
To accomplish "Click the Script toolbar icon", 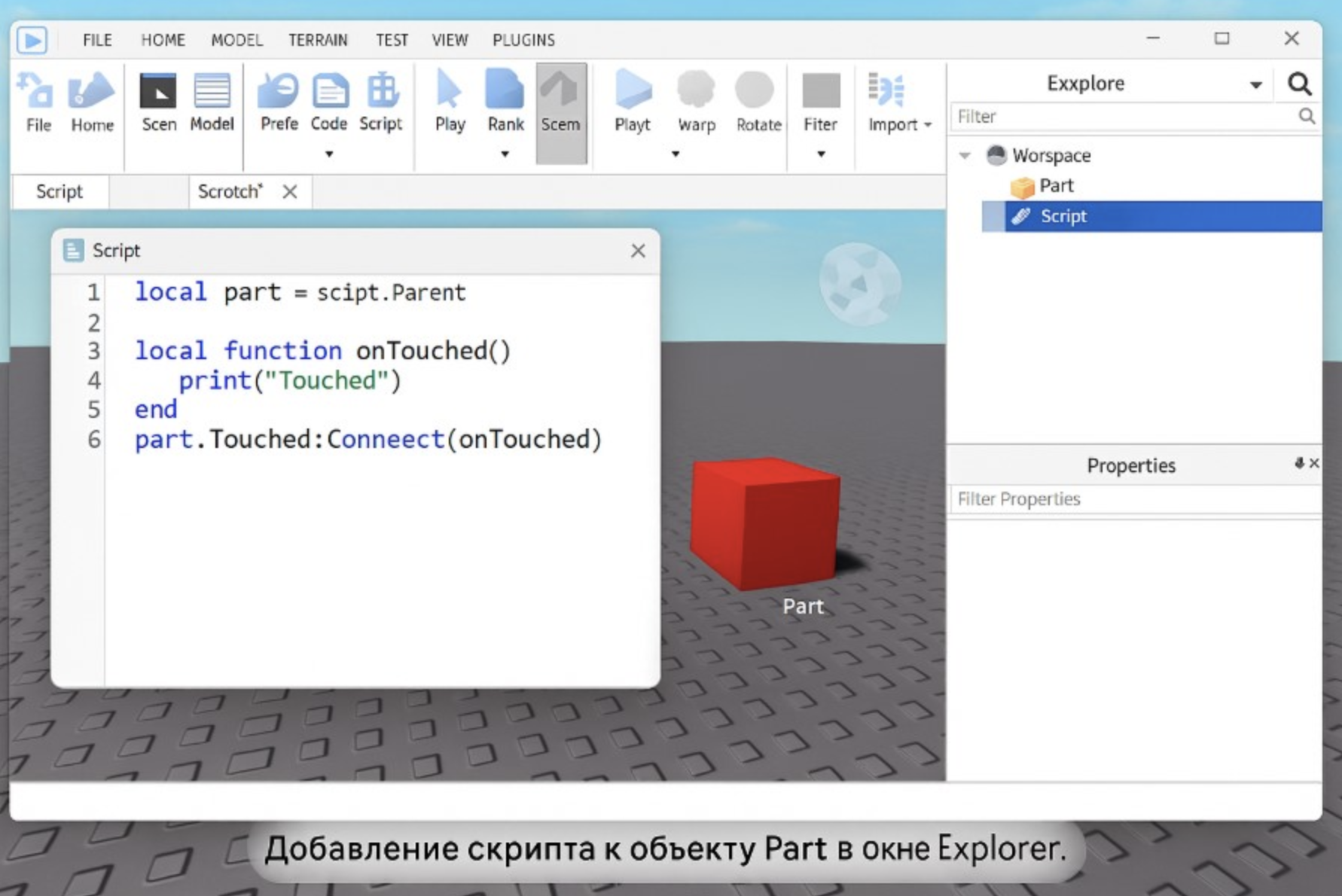I will [382, 91].
